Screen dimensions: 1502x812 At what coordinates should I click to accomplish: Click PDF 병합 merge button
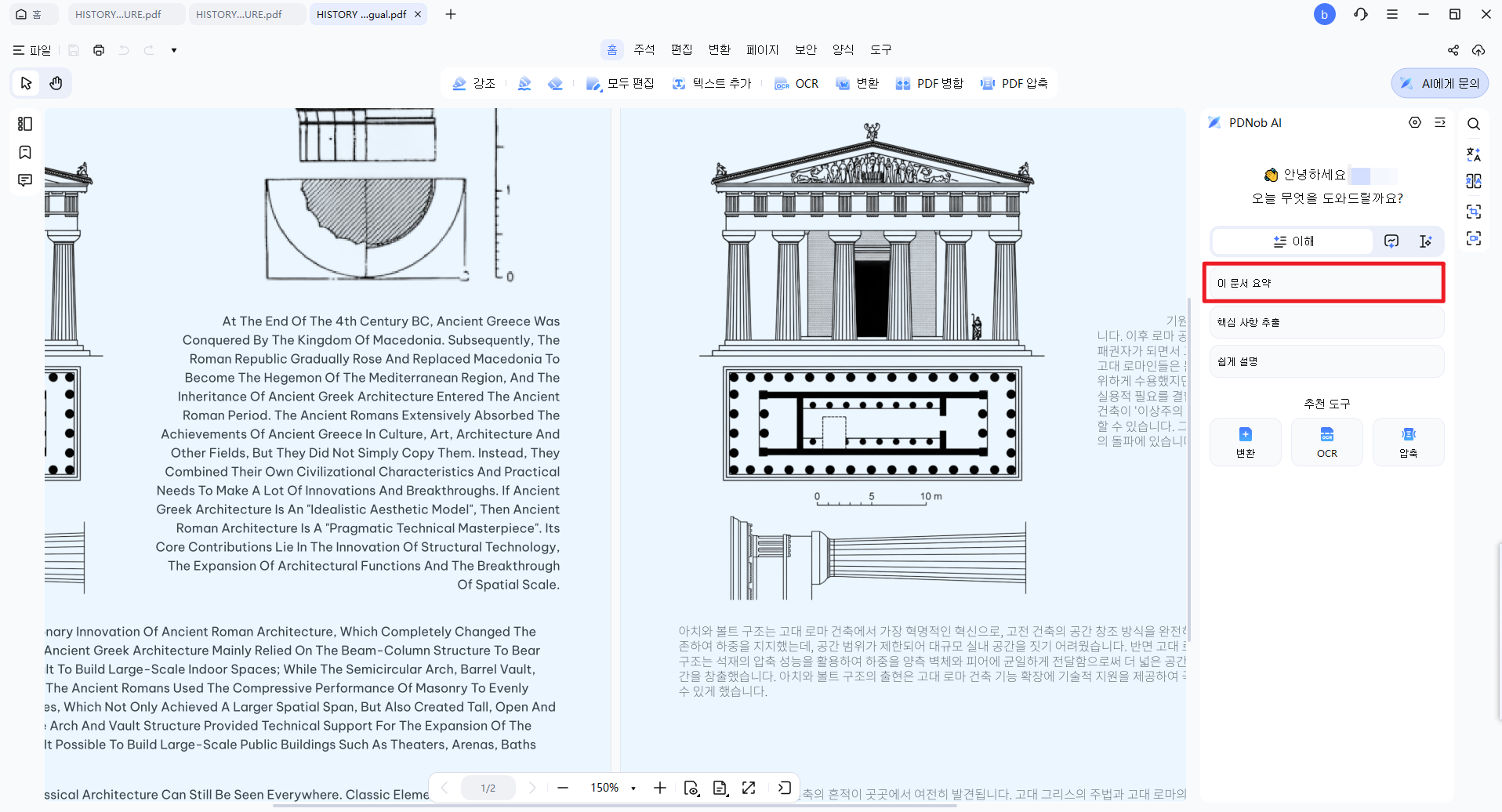coord(929,84)
